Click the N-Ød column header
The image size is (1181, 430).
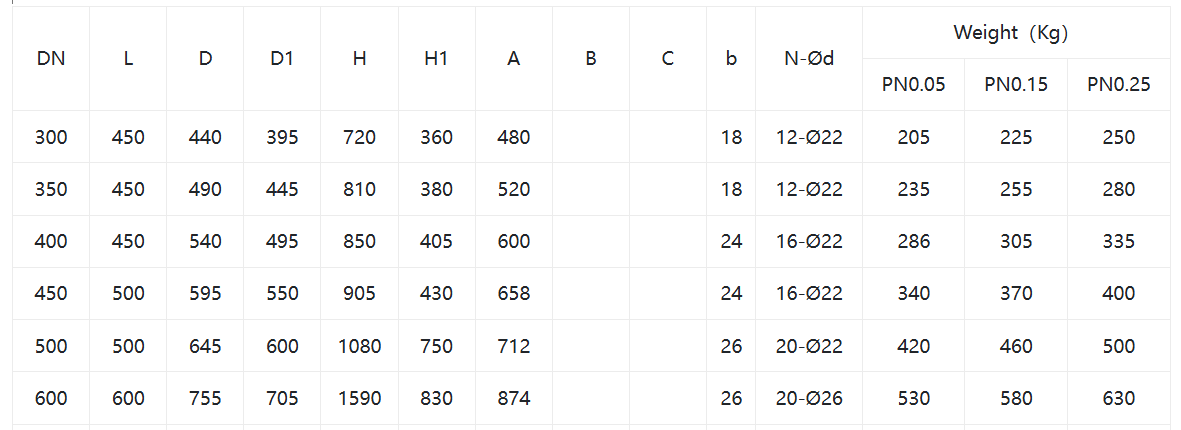coord(809,59)
